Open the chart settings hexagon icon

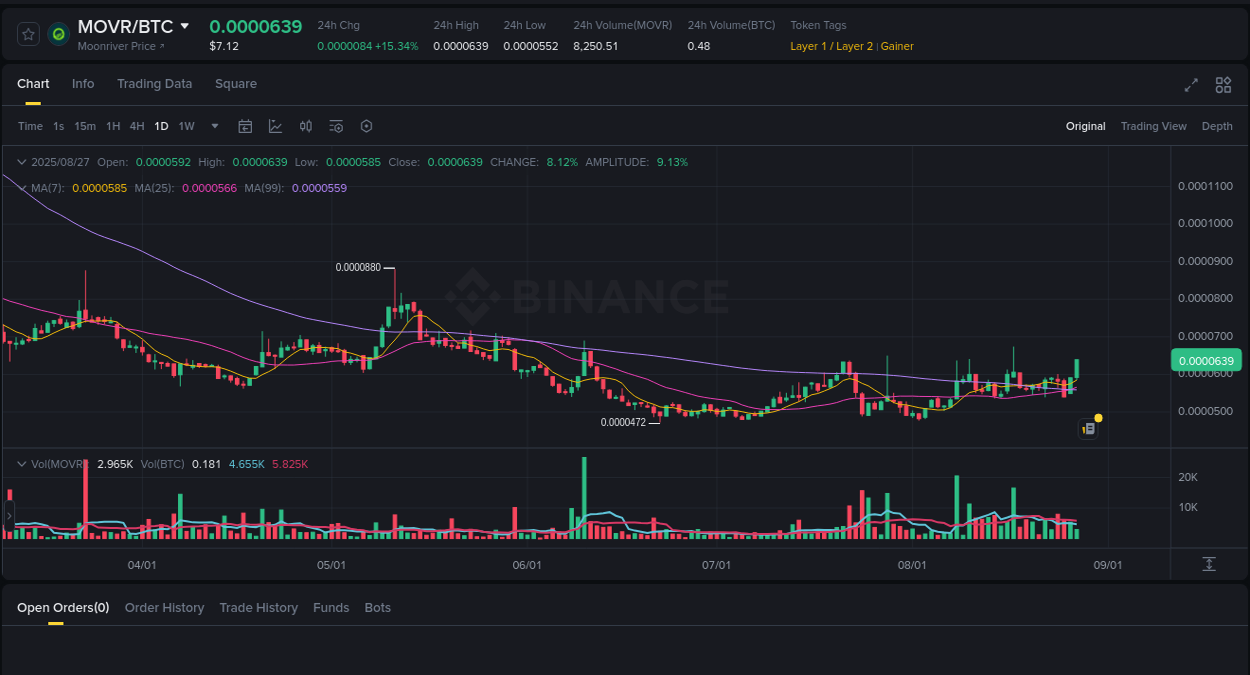366,126
